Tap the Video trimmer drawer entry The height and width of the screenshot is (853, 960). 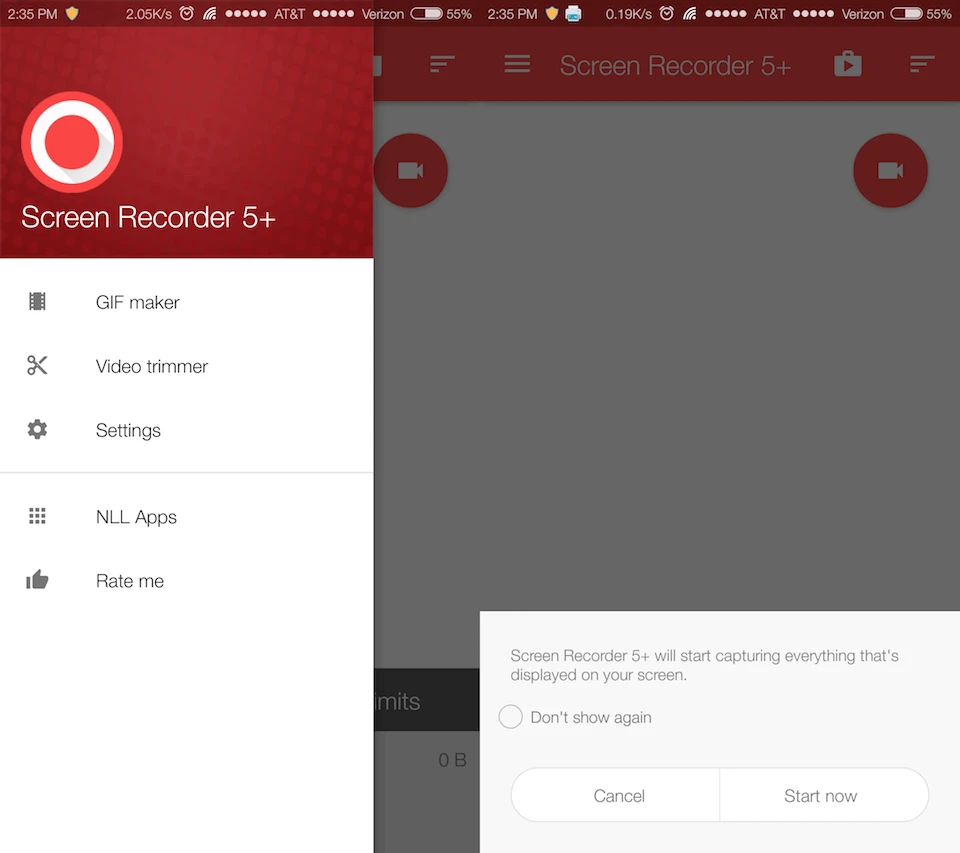[151, 365]
